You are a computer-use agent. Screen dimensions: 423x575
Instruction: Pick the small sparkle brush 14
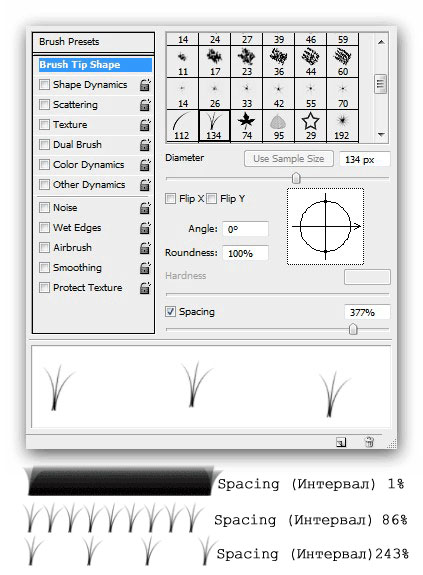[183, 94]
